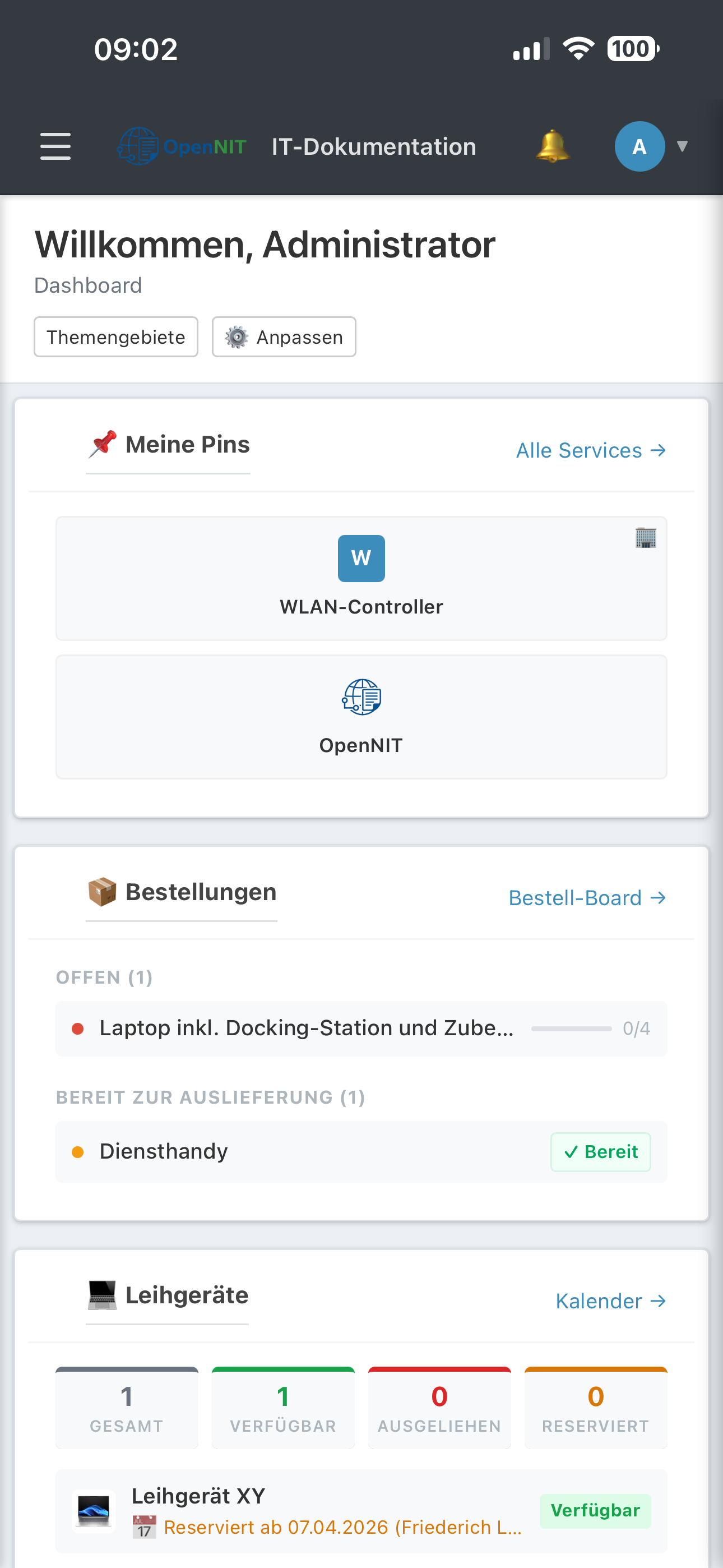Open the OpenNIT pinned service
723x1568 pixels.
(x=361, y=717)
